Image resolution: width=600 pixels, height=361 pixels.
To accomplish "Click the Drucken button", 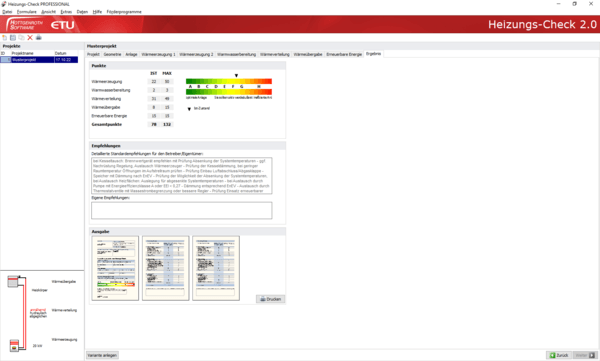I will [271, 299].
